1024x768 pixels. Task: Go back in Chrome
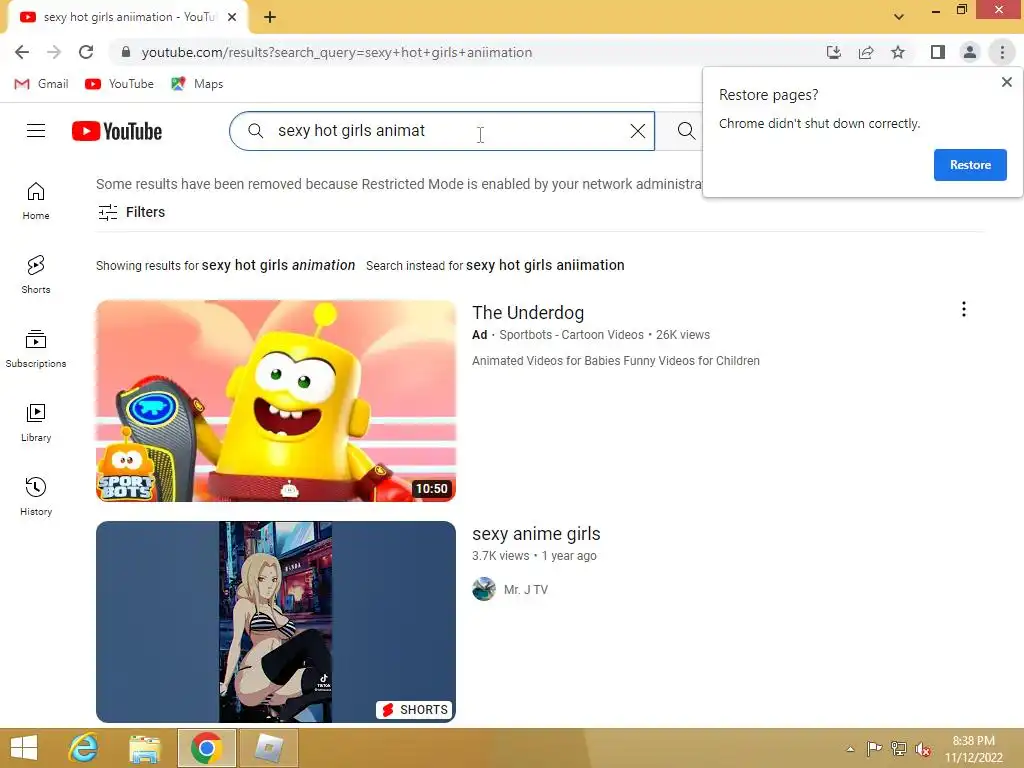tap(22, 52)
